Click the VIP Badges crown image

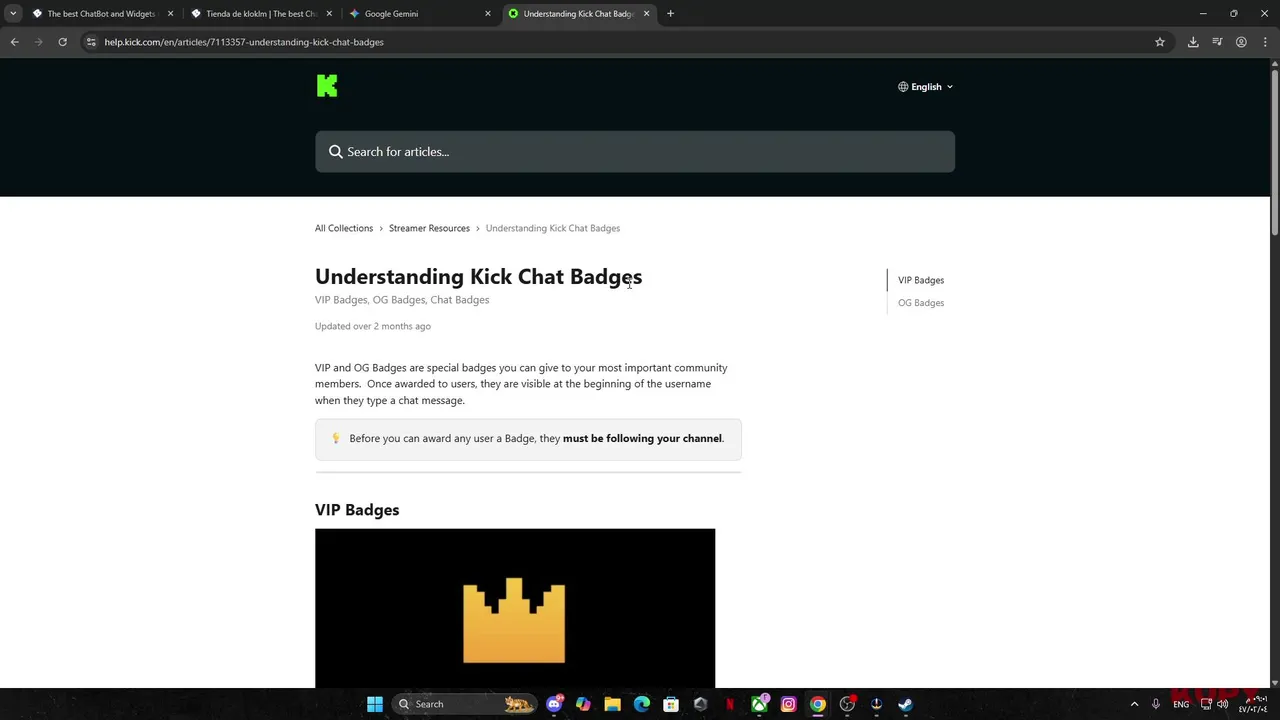tap(515, 608)
